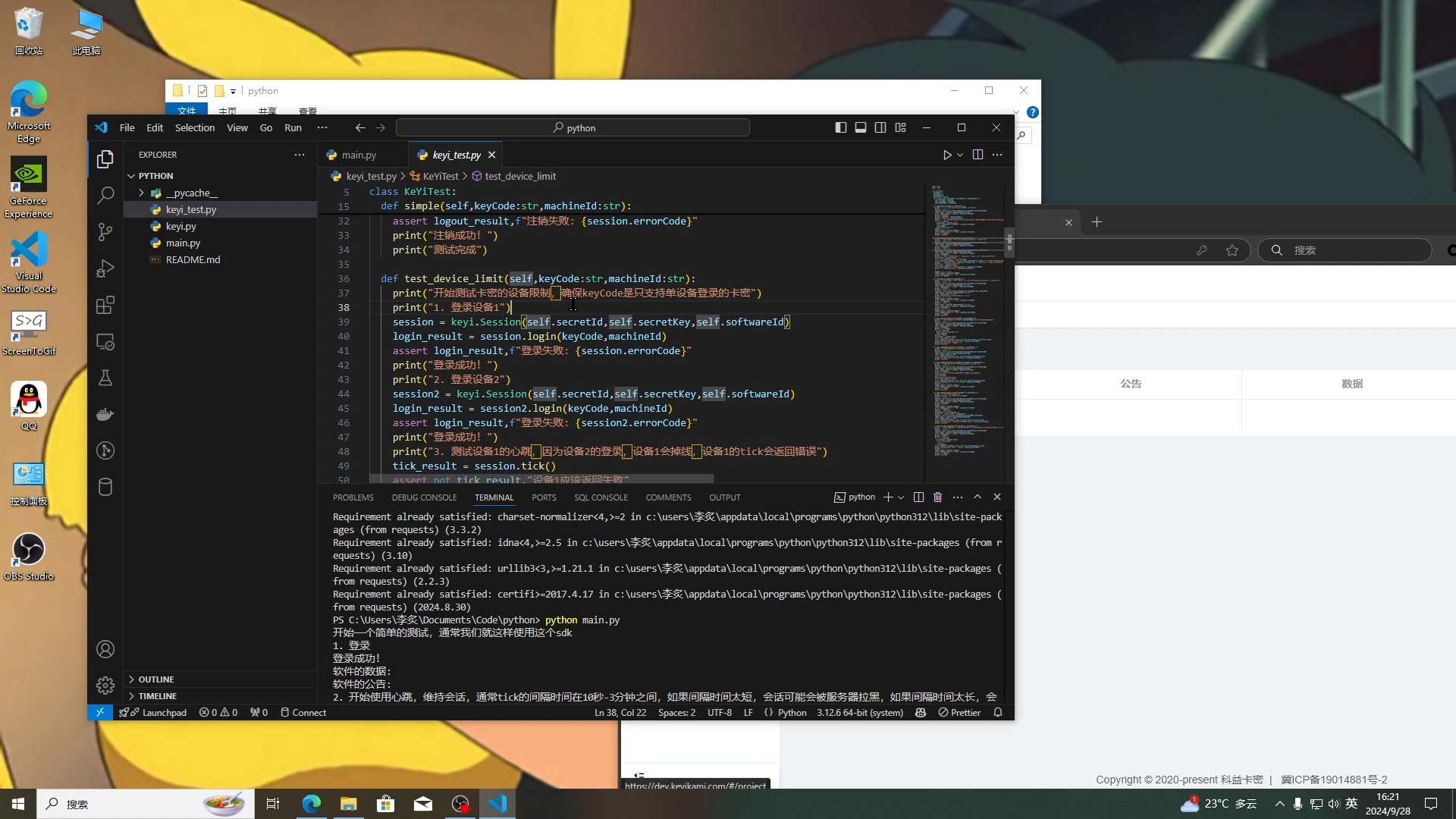The width and height of the screenshot is (1456, 819).
Task: Open the run options dropdown next to play button
Action: [959, 154]
